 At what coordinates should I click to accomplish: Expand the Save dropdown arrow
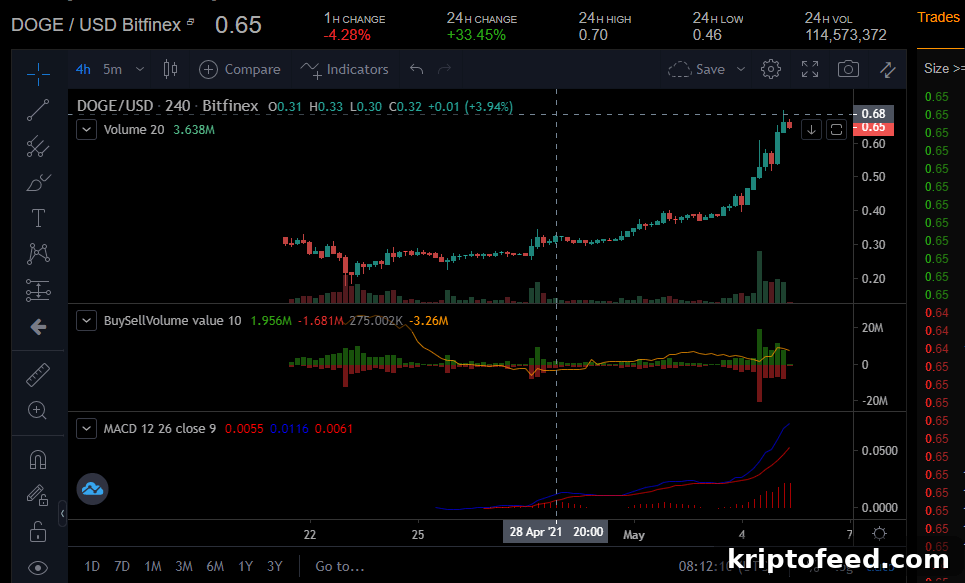point(741,69)
